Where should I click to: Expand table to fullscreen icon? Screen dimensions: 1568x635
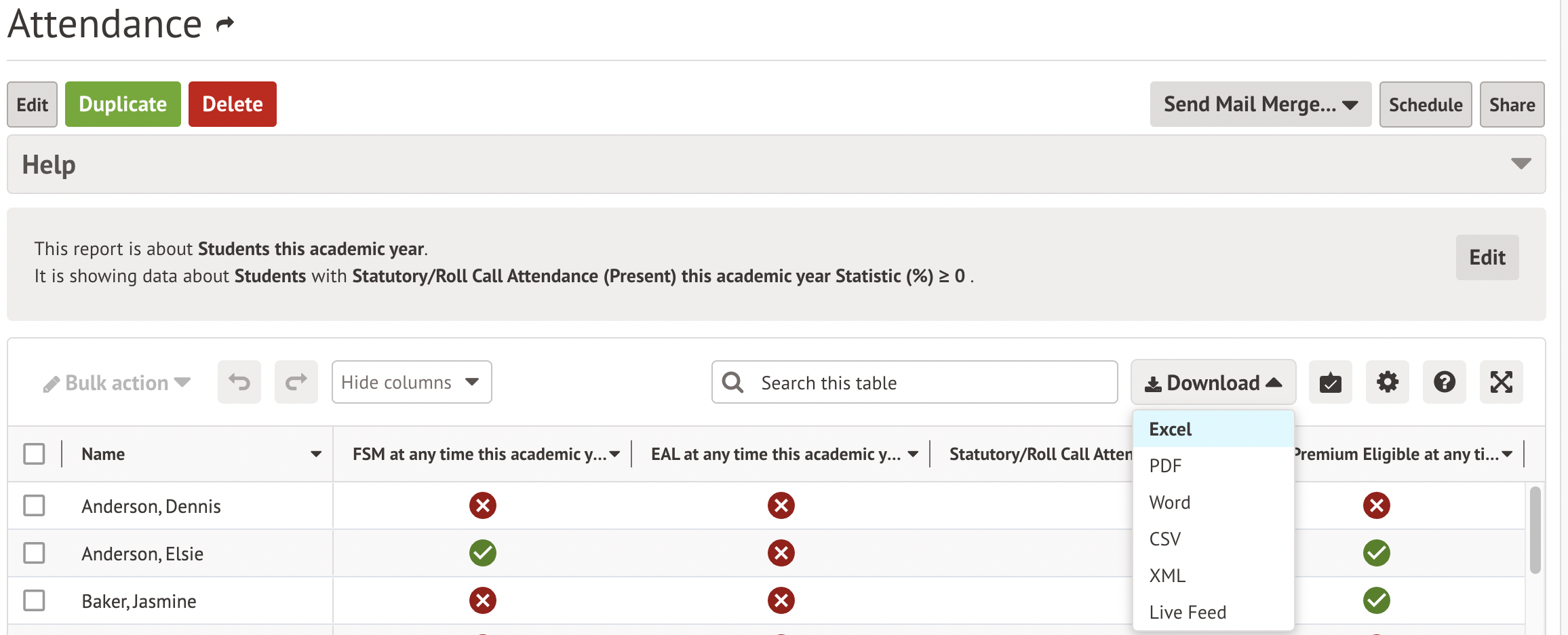1501,383
